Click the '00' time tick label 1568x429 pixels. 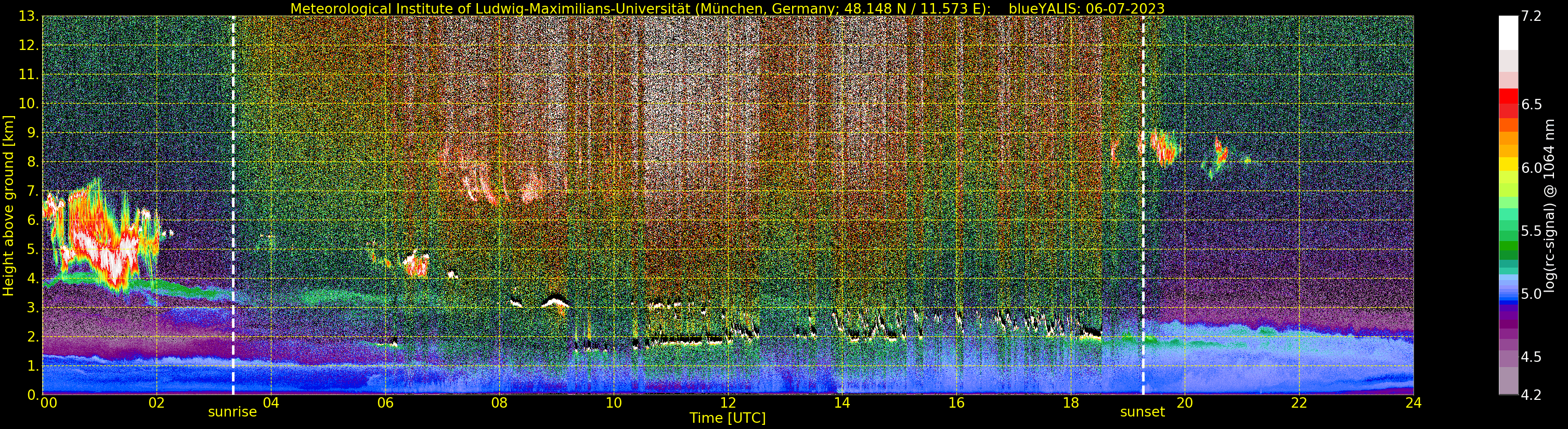coord(48,403)
